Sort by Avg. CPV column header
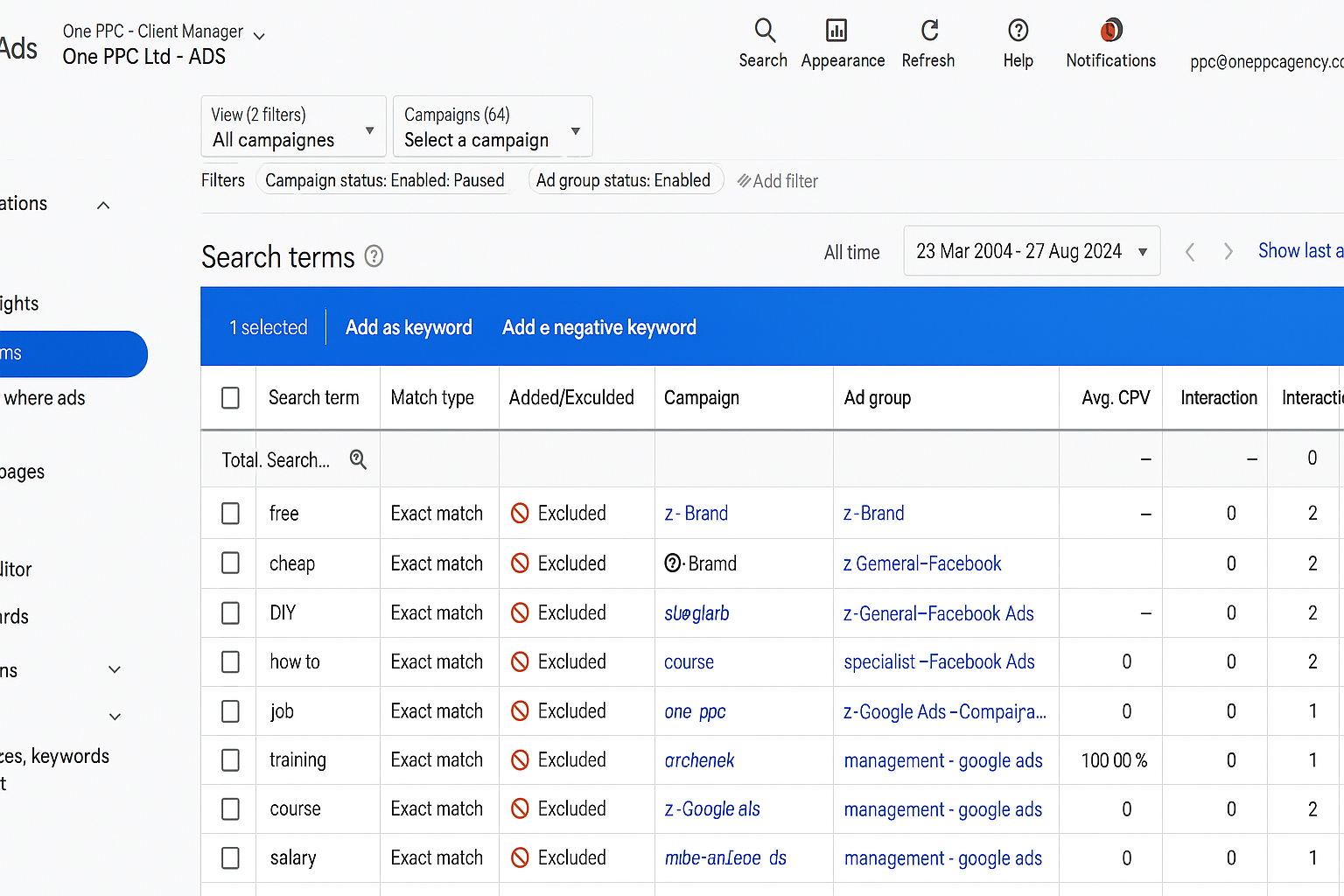The height and width of the screenshot is (896, 1344). (1116, 397)
